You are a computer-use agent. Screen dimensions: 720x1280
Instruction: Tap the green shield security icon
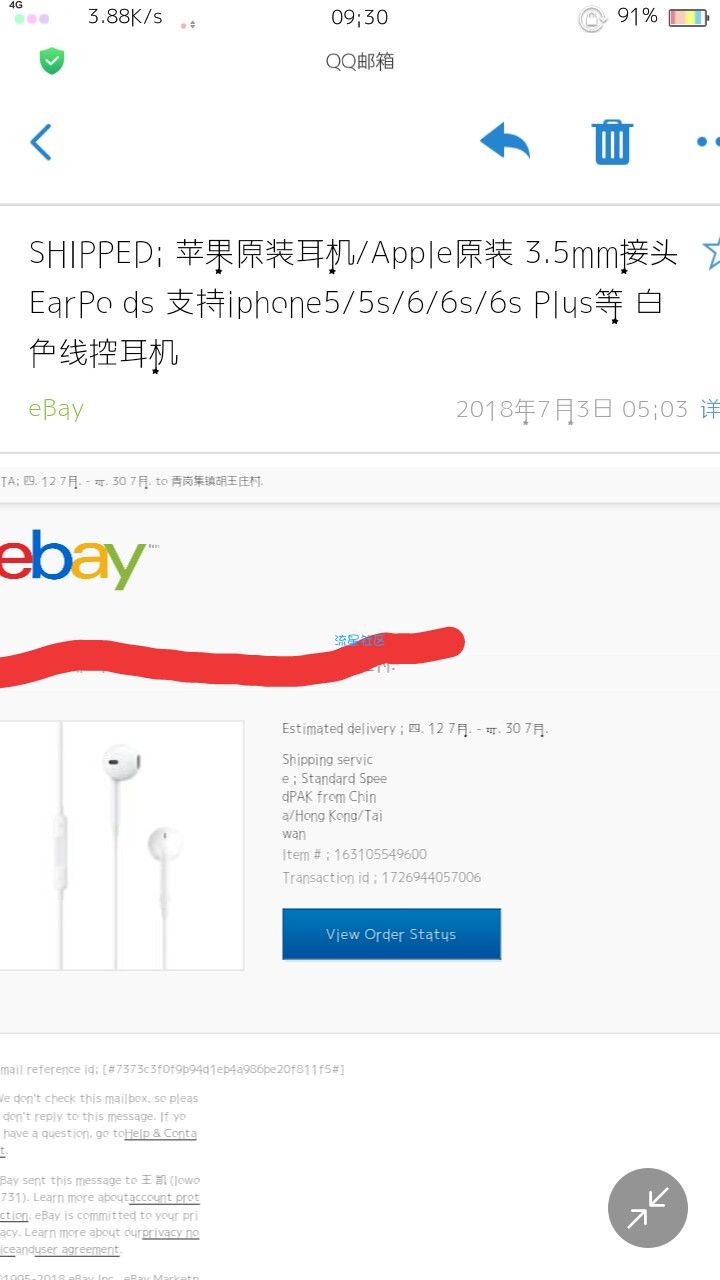click(x=52, y=61)
